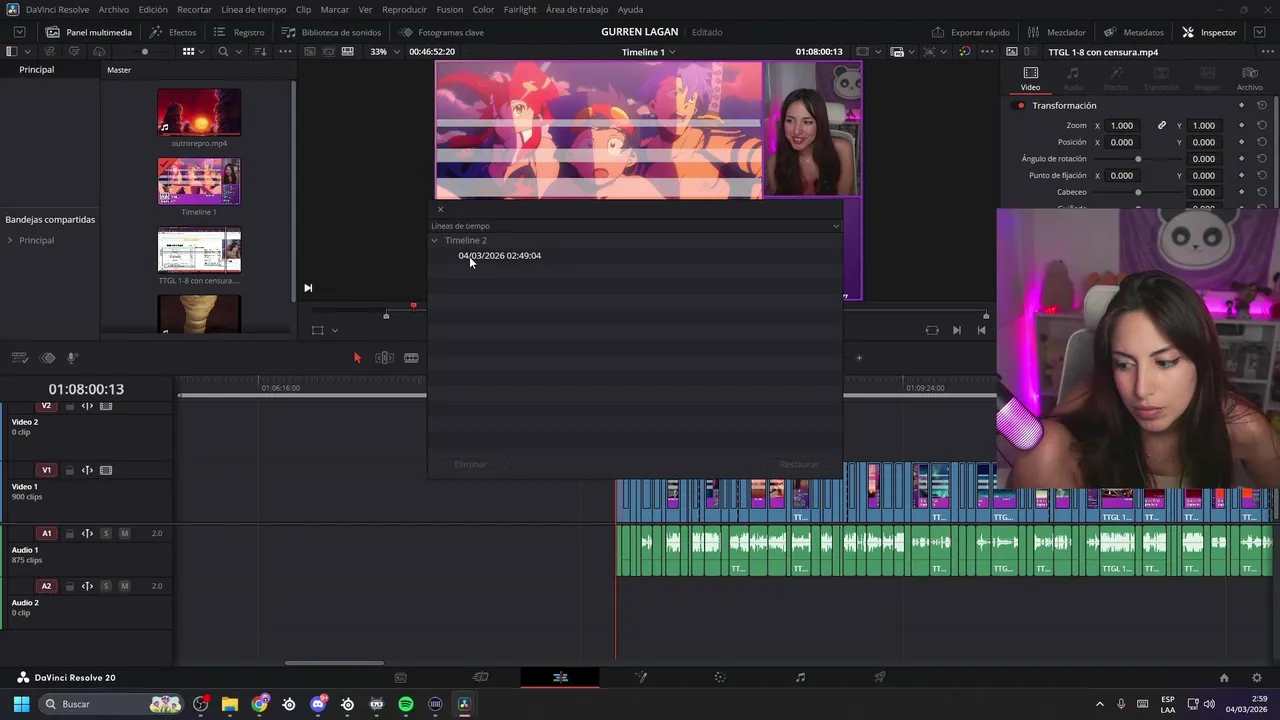Switch to the Fairlight page icon
The image size is (1280, 720).
[x=800, y=677]
